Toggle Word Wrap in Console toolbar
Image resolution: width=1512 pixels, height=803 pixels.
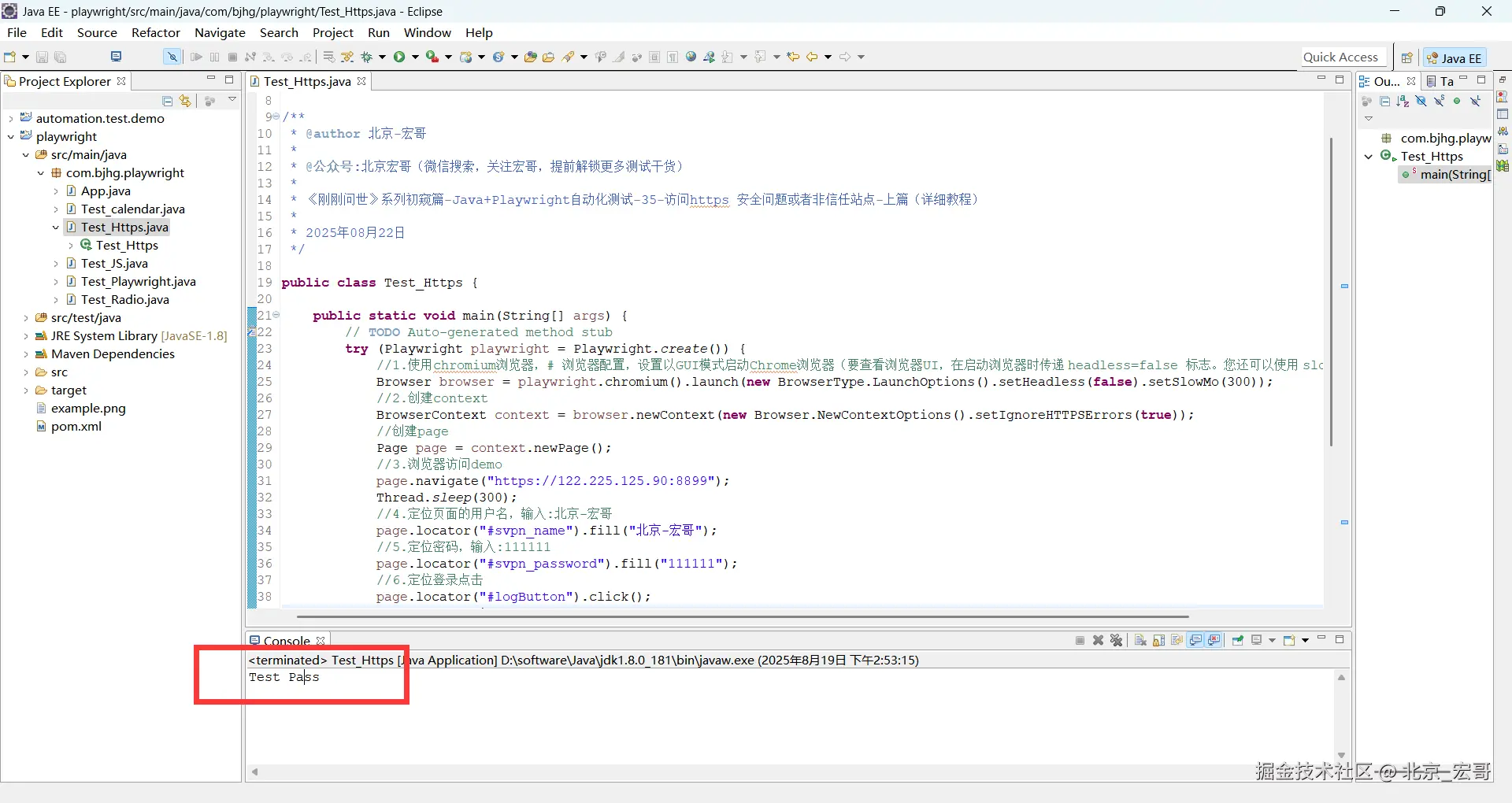click(x=1177, y=640)
